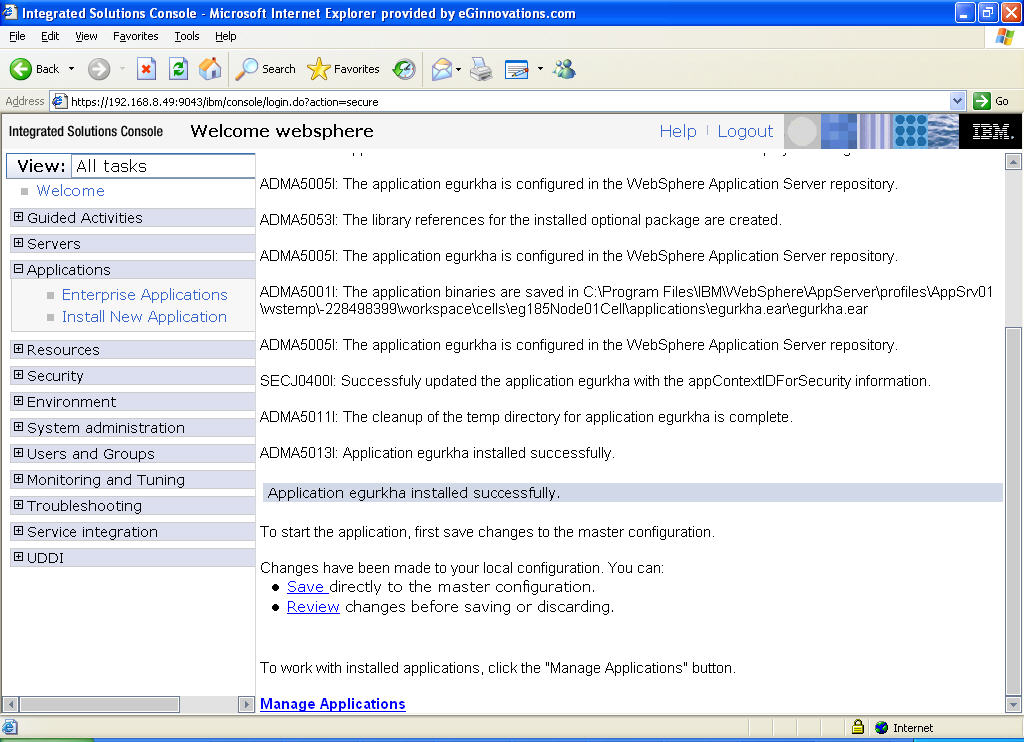The image size is (1024, 742).
Task: Click the Manage Applications link
Action: coord(332,703)
